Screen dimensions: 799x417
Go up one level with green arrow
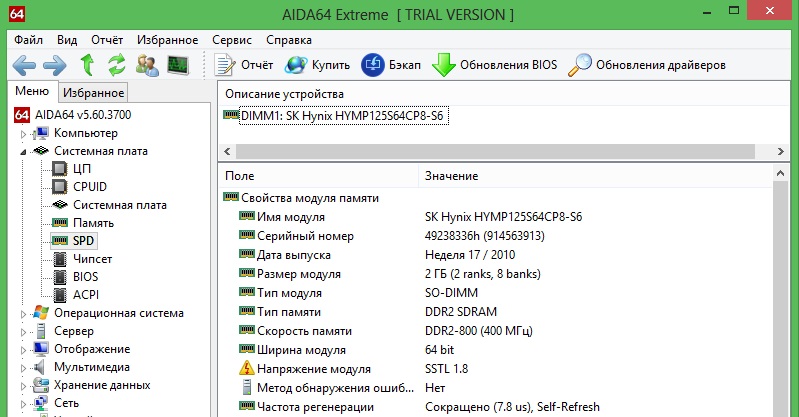(88, 65)
